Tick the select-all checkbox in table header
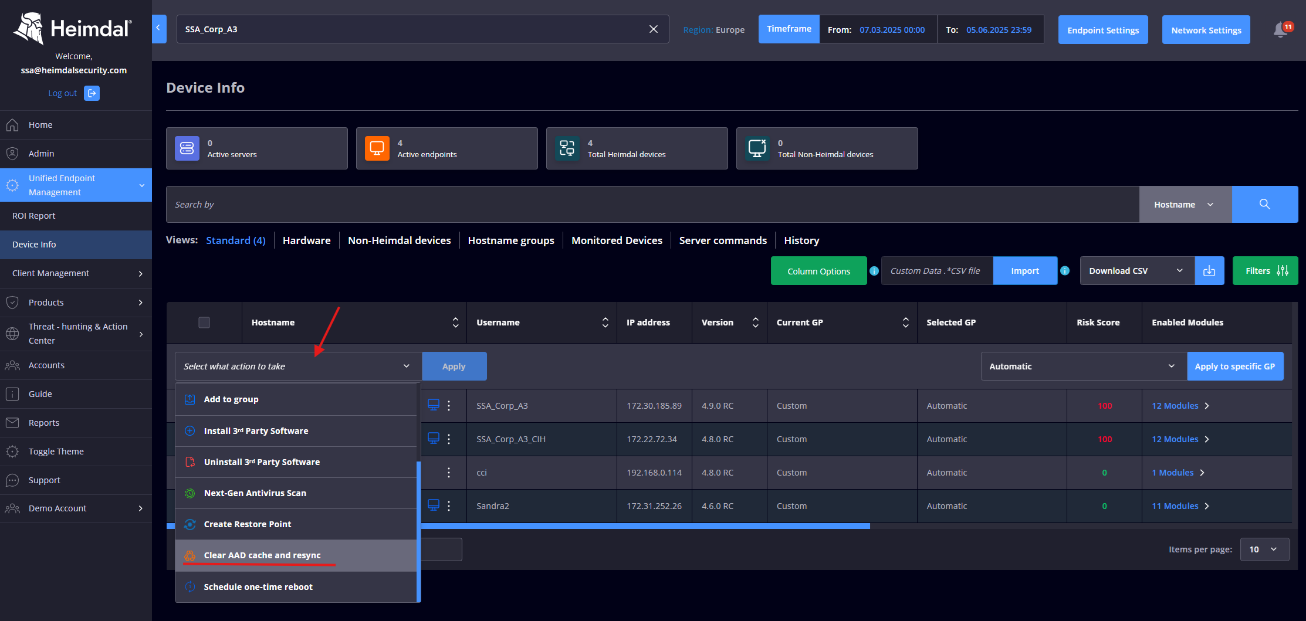This screenshot has width=1306, height=621. pyautogui.click(x=204, y=322)
